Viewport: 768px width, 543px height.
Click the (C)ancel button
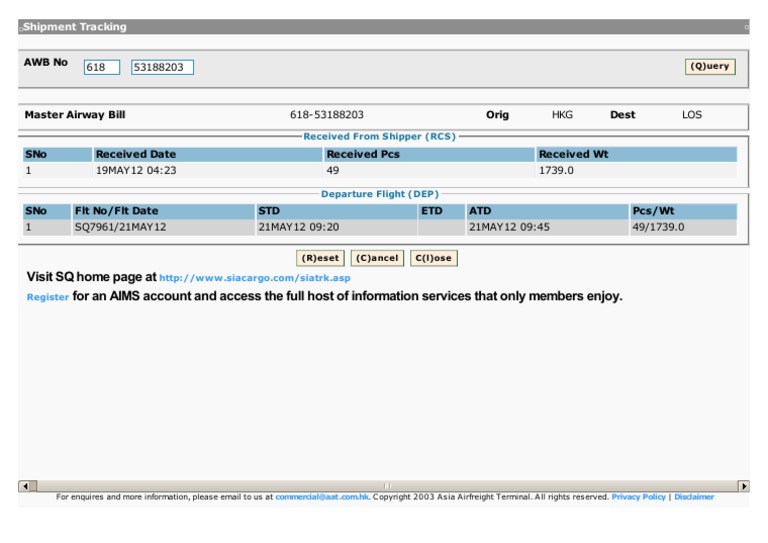(377, 258)
